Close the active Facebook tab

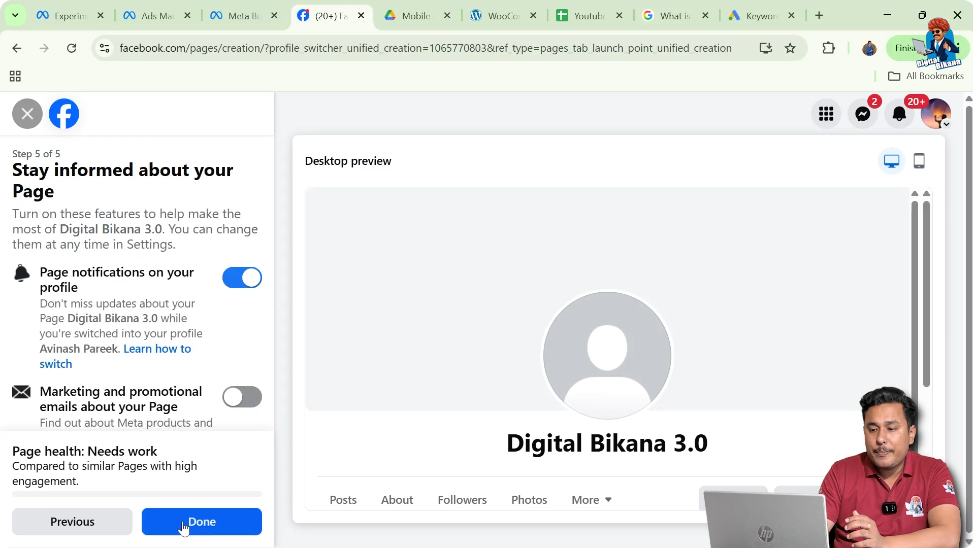pos(361,16)
